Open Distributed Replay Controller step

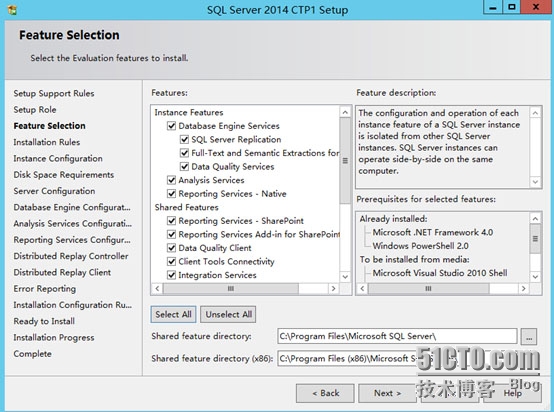pos(71,256)
